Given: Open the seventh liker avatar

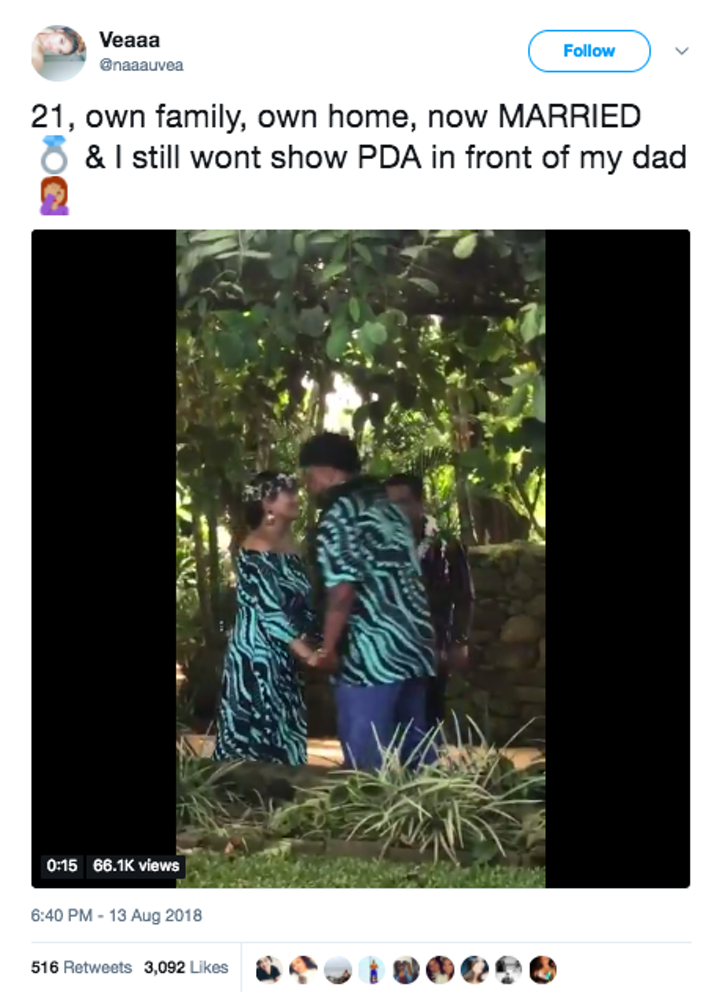Looking at the screenshot, I should [474, 969].
